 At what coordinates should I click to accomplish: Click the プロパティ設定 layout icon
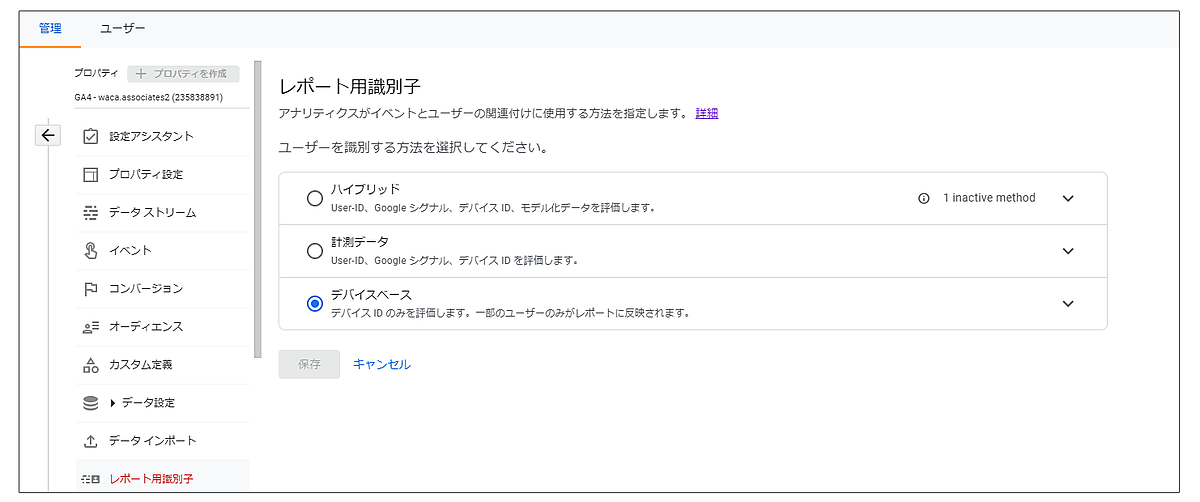tap(91, 175)
